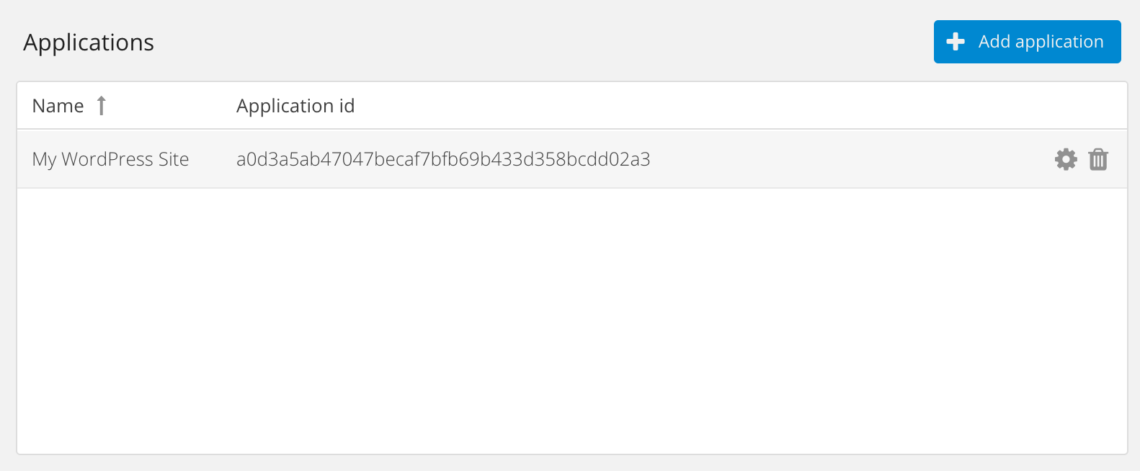Click the plus icon on Add application

point(956,42)
